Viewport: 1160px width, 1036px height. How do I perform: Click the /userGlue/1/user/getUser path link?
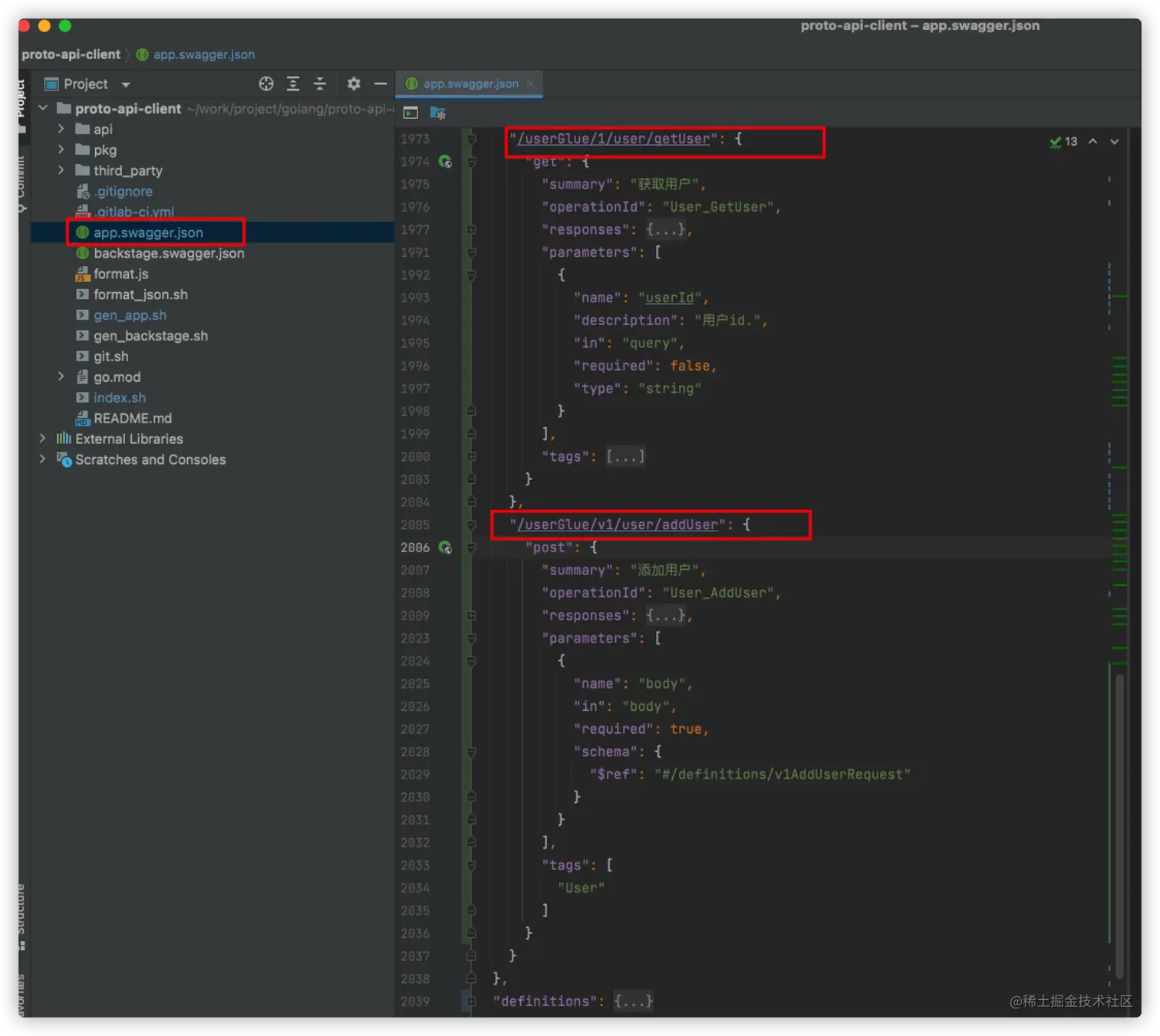614,139
